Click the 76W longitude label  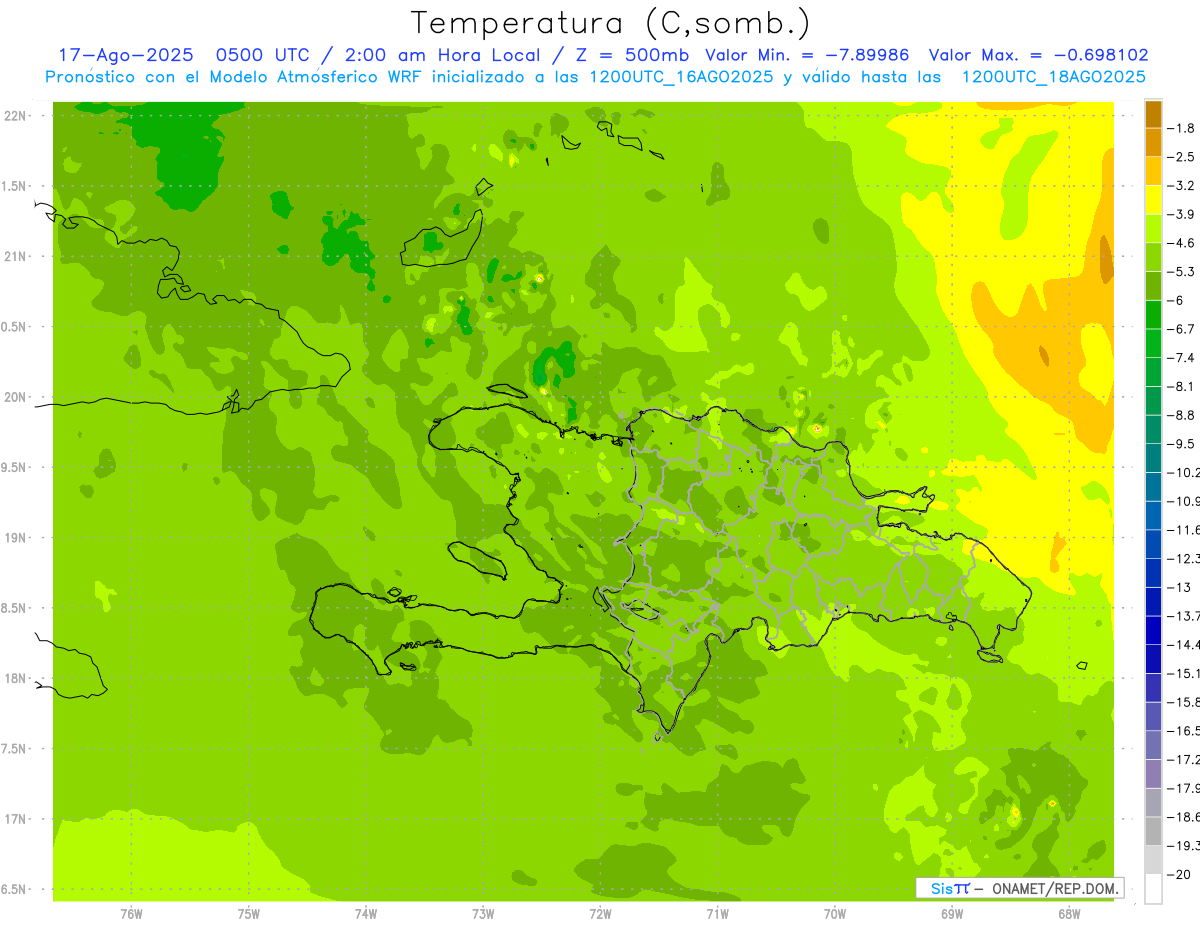tap(131, 914)
